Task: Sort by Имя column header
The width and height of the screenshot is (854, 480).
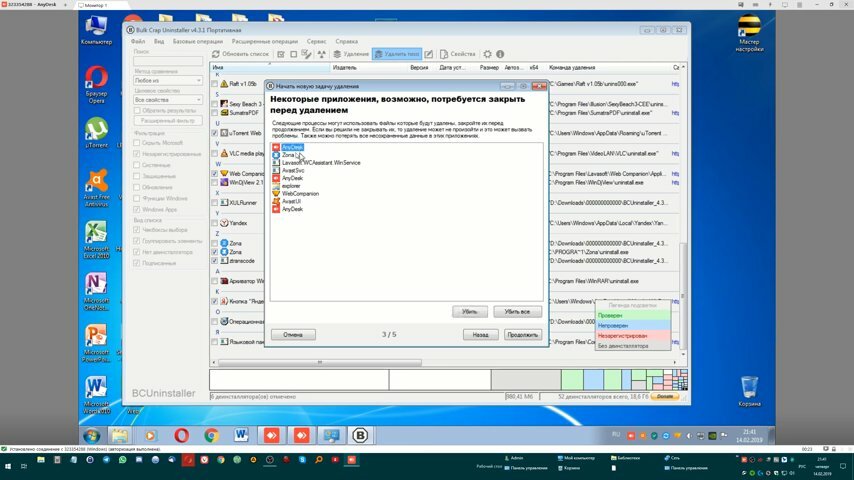Action: pos(271,68)
